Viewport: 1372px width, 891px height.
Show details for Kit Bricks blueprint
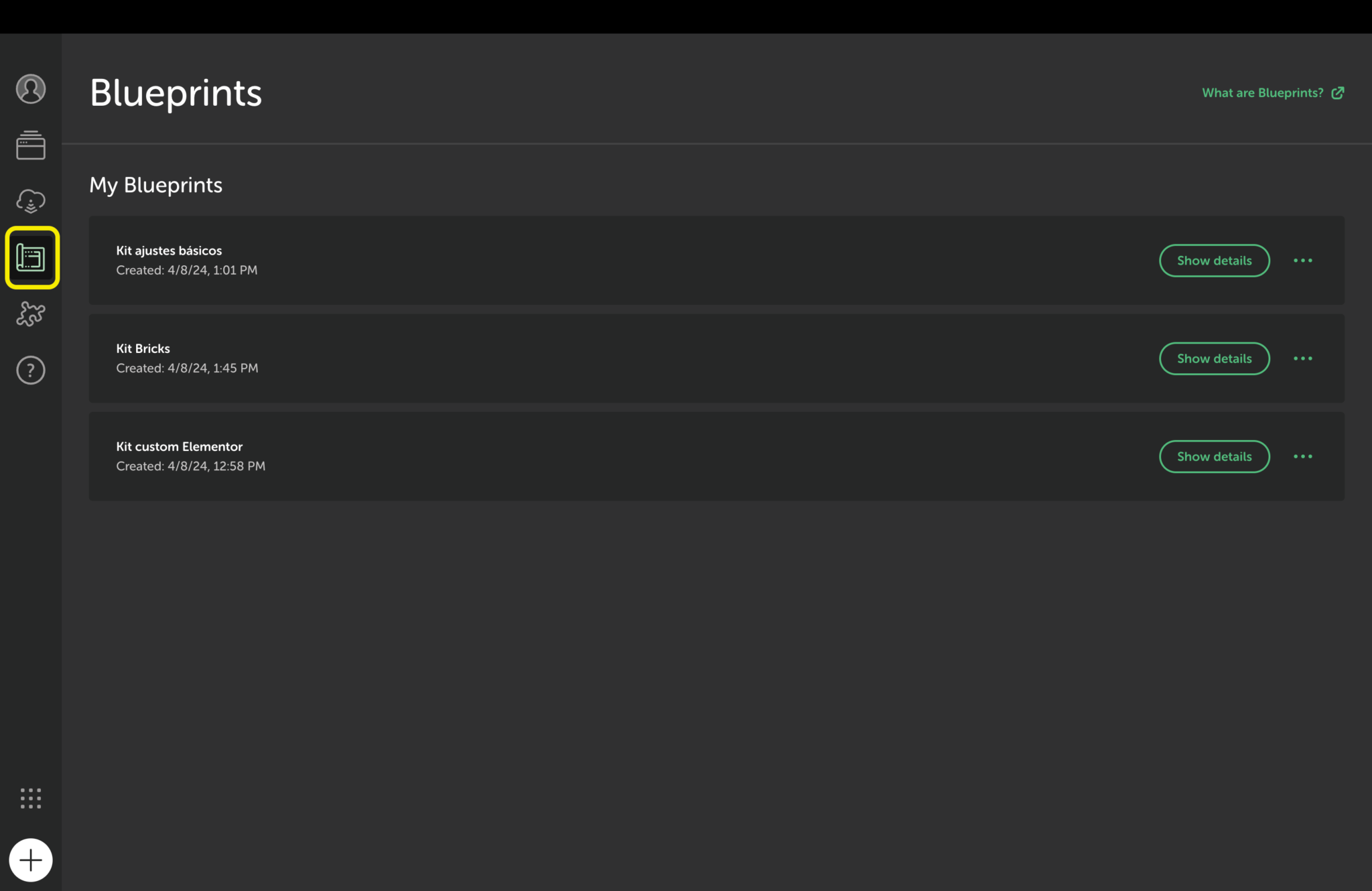click(x=1214, y=358)
